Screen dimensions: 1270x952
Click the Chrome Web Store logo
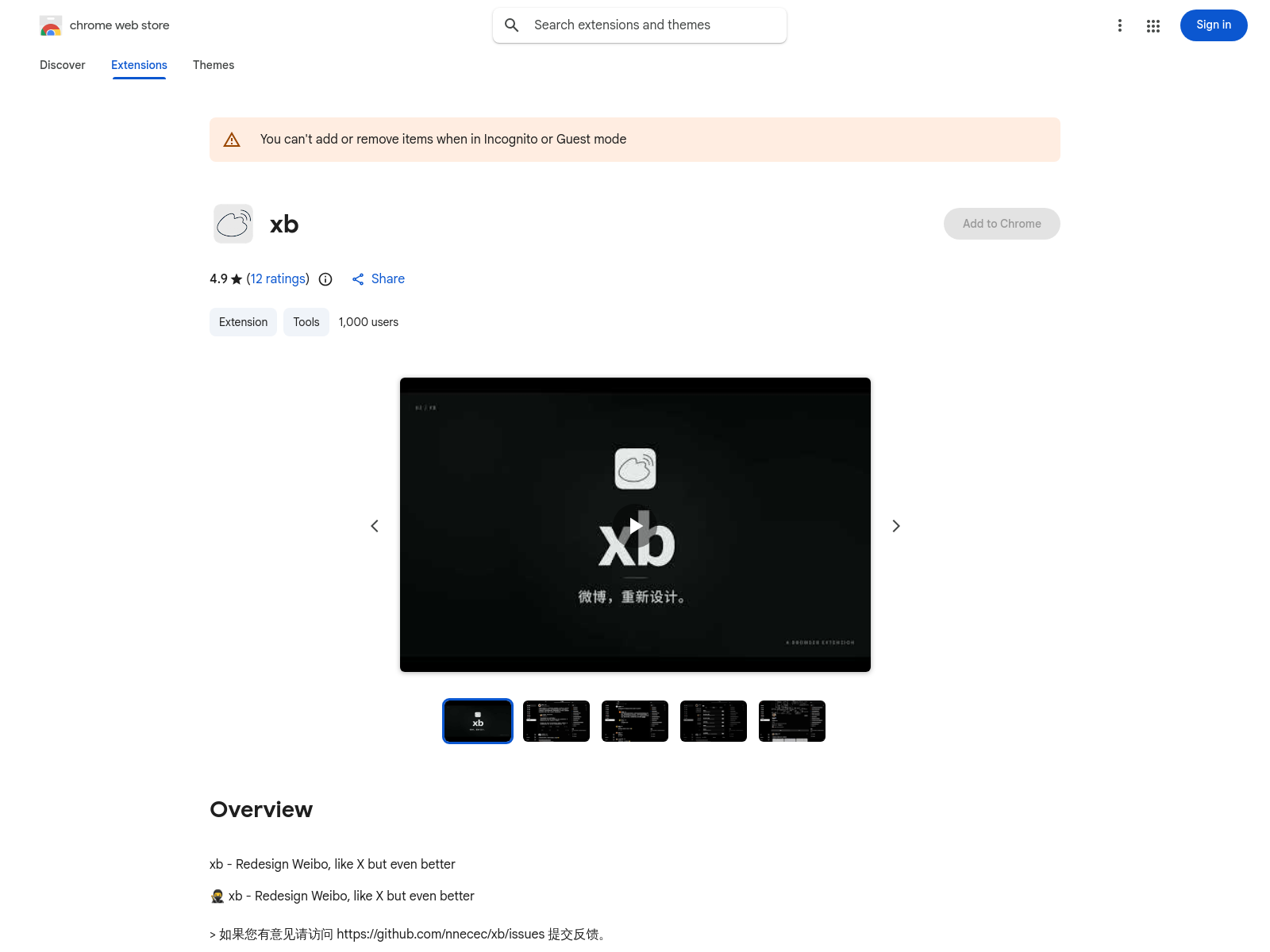(51, 25)
